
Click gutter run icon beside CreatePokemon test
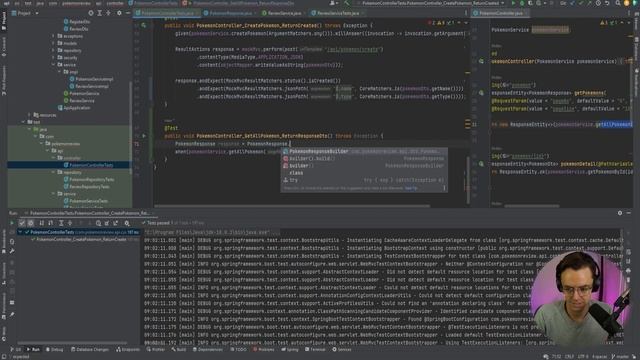tap(144, 25)
